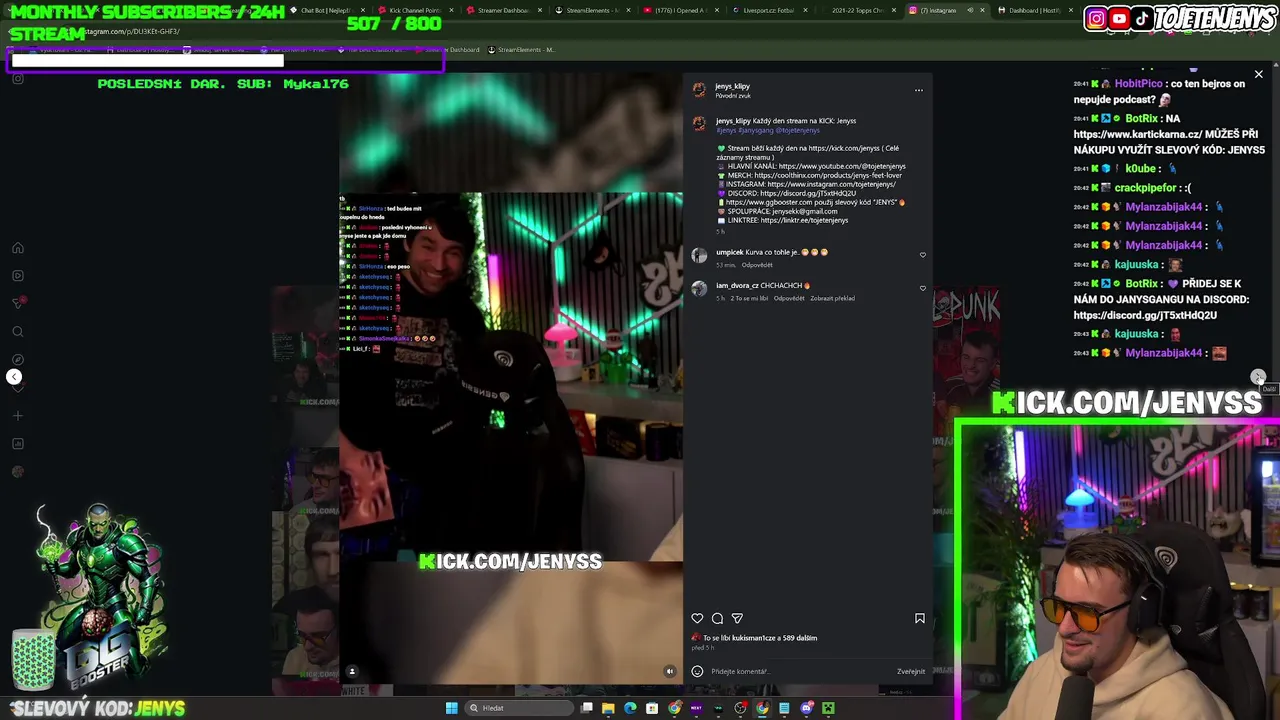This screenshot has height=720, width=1280.
Task: Open the @tojetenjenys mention
Action: coord(798,130)
